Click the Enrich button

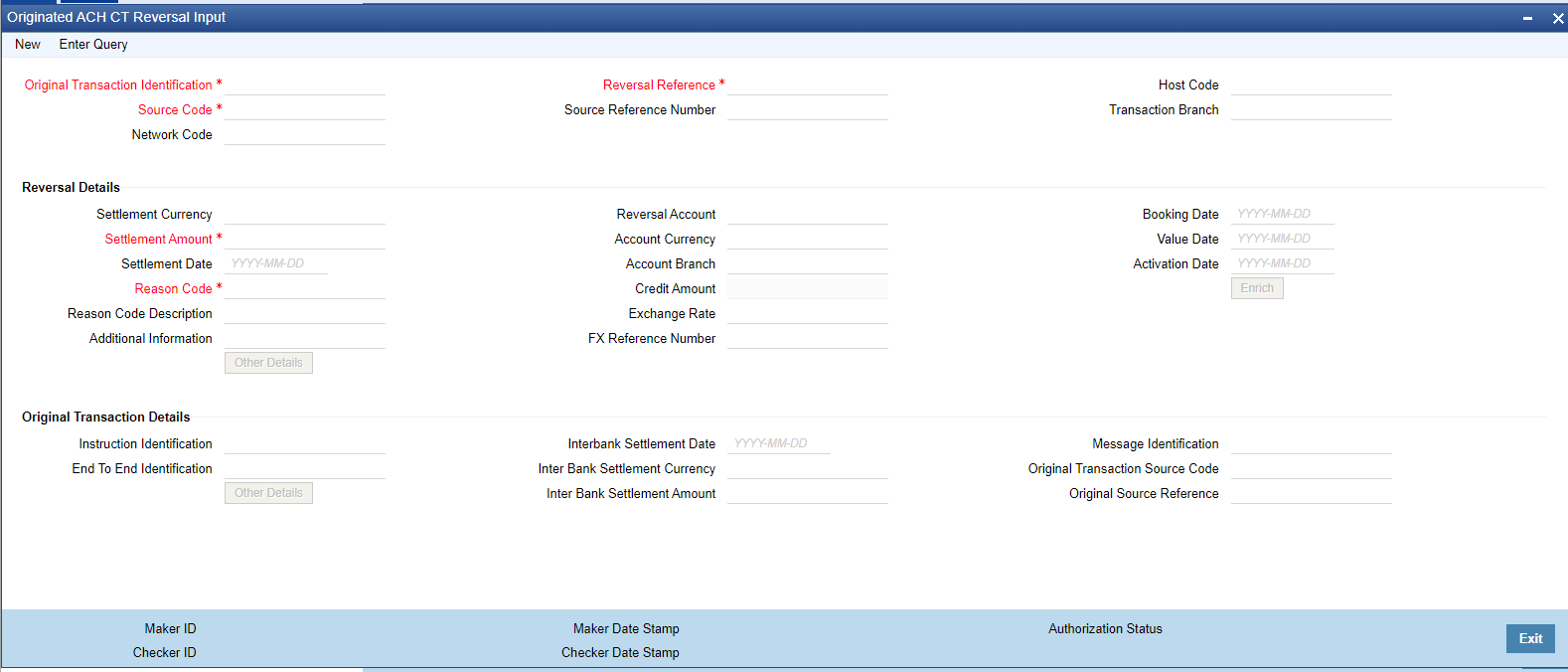pos(1257,288)
